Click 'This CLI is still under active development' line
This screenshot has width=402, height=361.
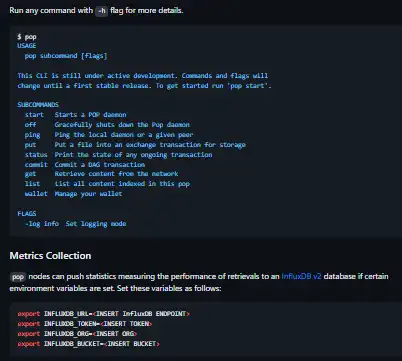coord(143,76)
